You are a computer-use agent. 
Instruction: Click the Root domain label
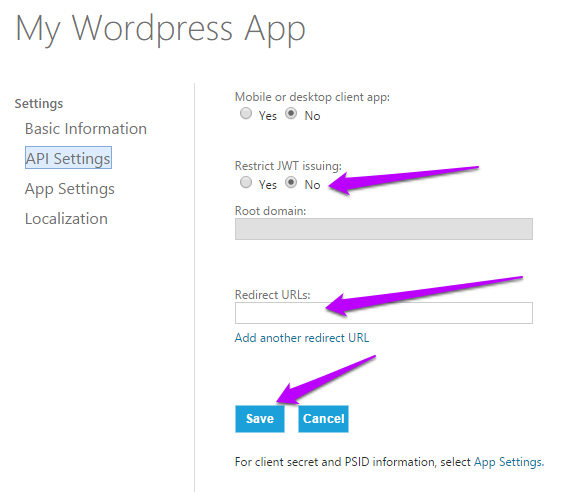pos(271,211)
